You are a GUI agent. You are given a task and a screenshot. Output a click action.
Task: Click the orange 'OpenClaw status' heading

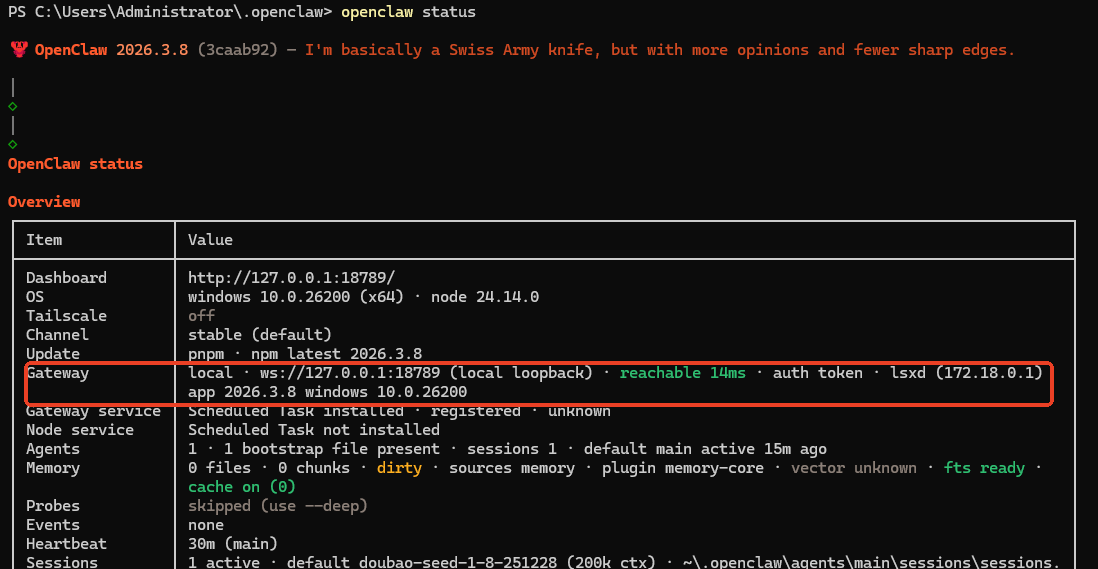tap(75, 164)
